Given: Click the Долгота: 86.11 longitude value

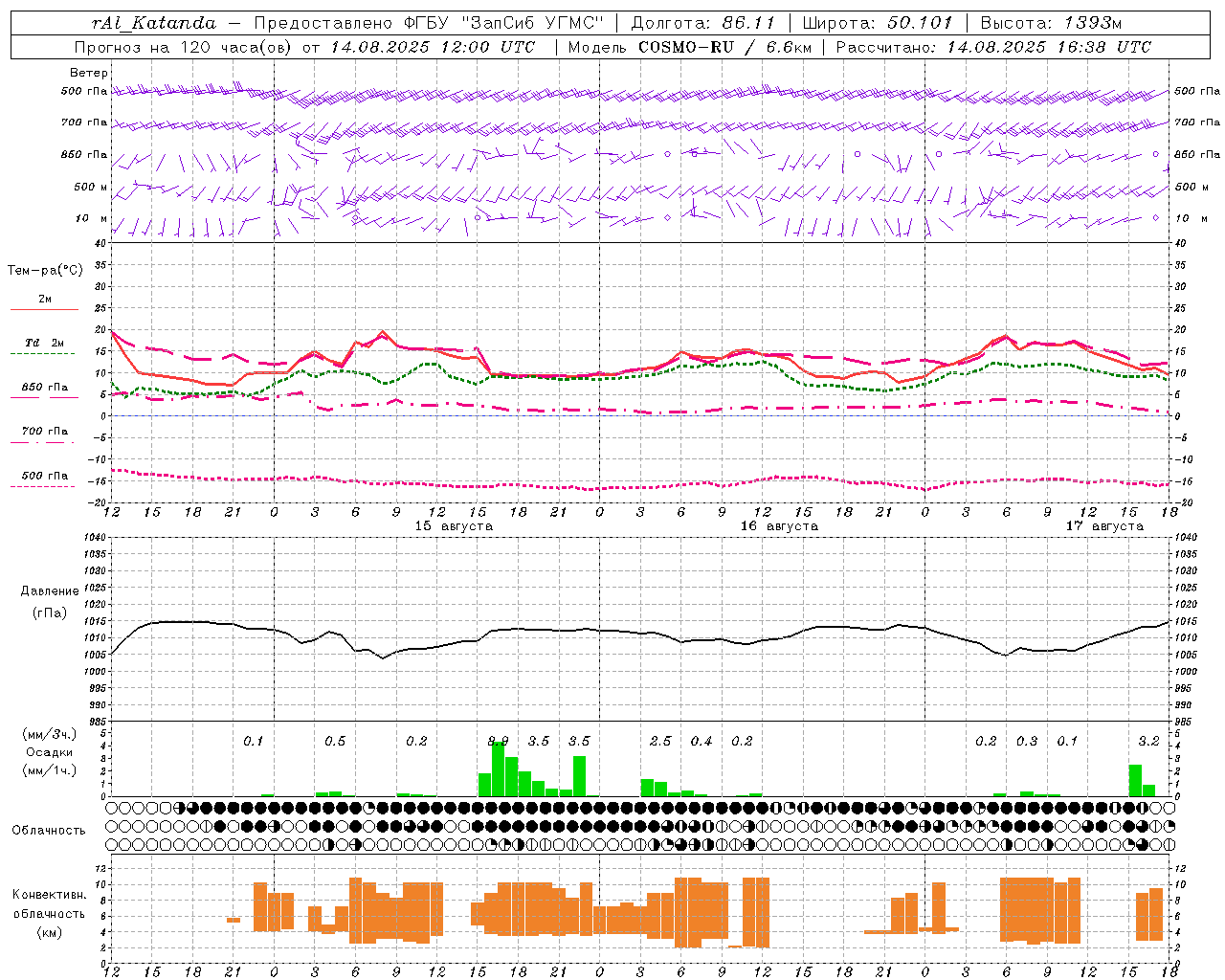Looking at the screenshot, I should [x=703, y=23].
